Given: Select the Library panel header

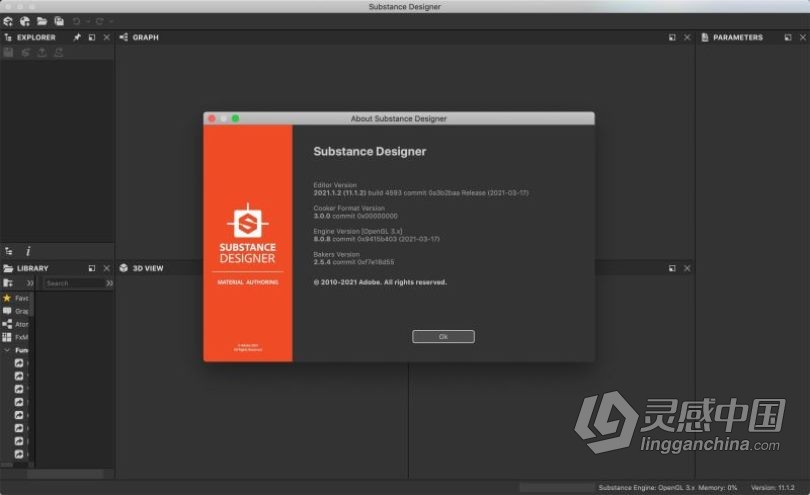Looking at the screenshot, I should [26, 268].
